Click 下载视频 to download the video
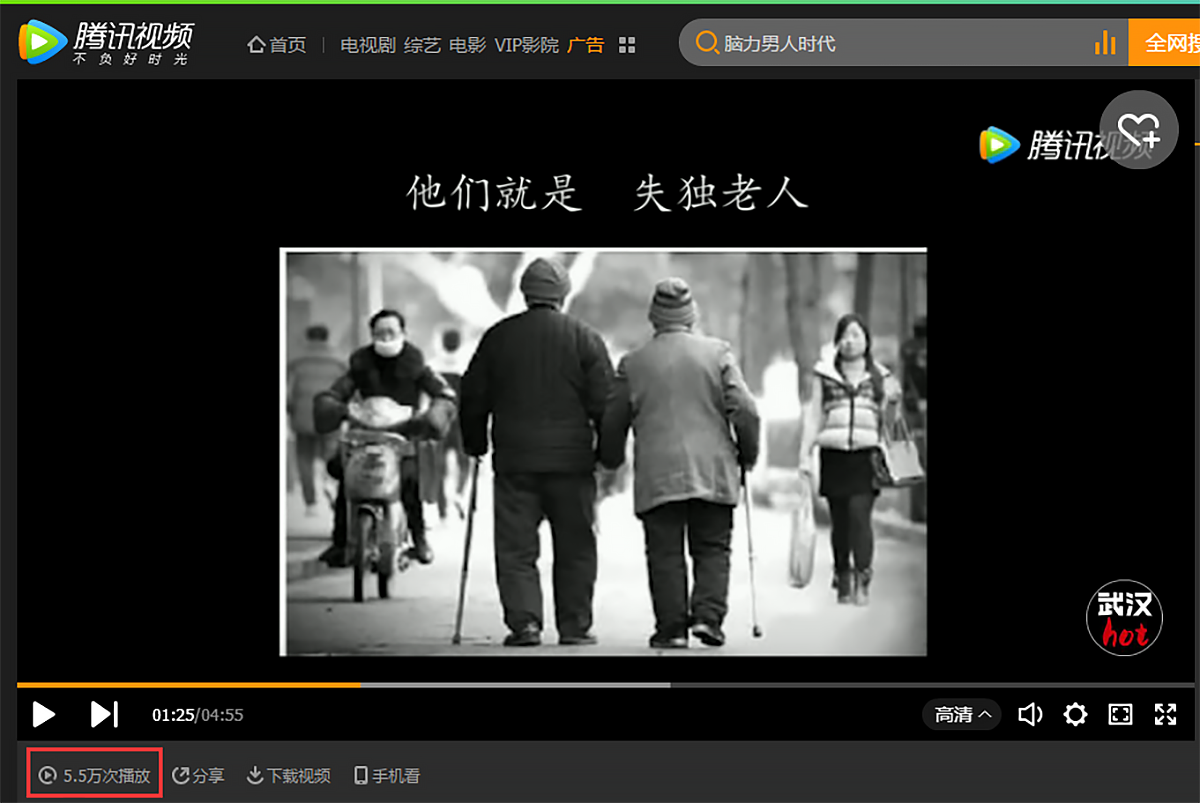Image resolution: width=1200 pixels, height=803 pixels. [x=288, y=775]
